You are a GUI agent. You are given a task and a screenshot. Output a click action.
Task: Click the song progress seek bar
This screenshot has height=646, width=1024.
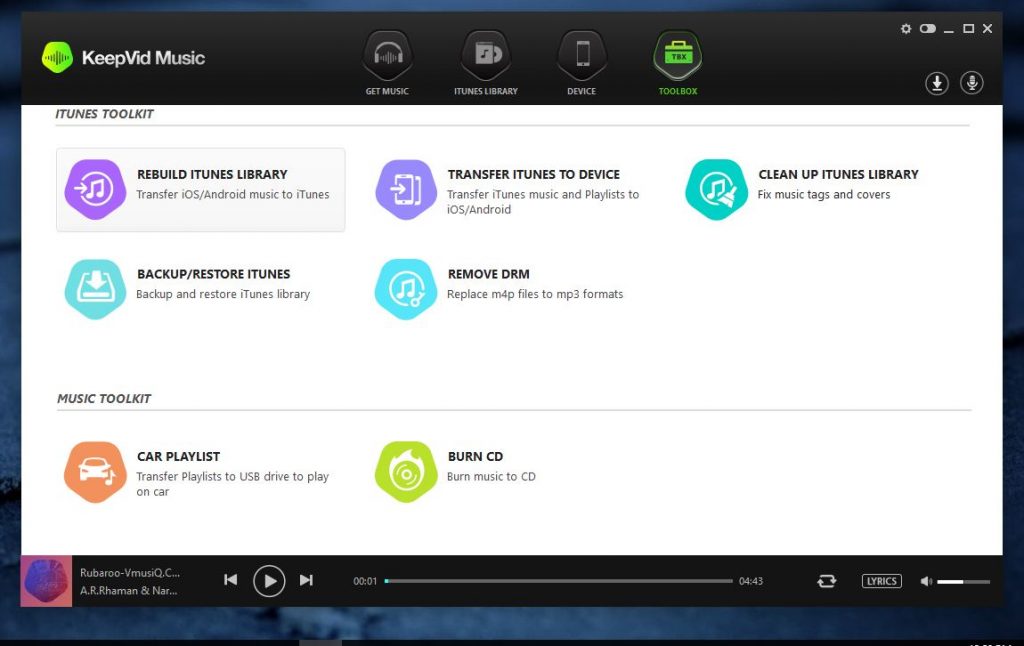click(x=559, y=581)
